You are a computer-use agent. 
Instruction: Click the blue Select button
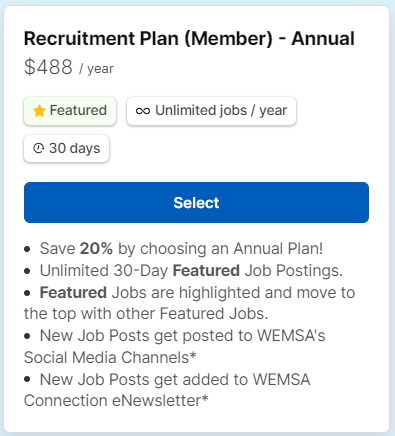196,202
